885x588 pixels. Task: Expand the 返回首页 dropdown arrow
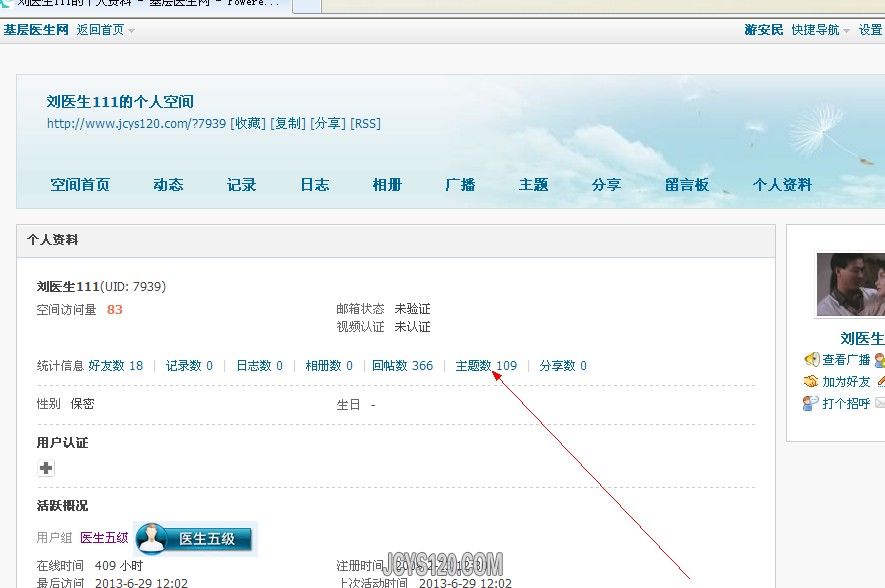coord(131,31)
